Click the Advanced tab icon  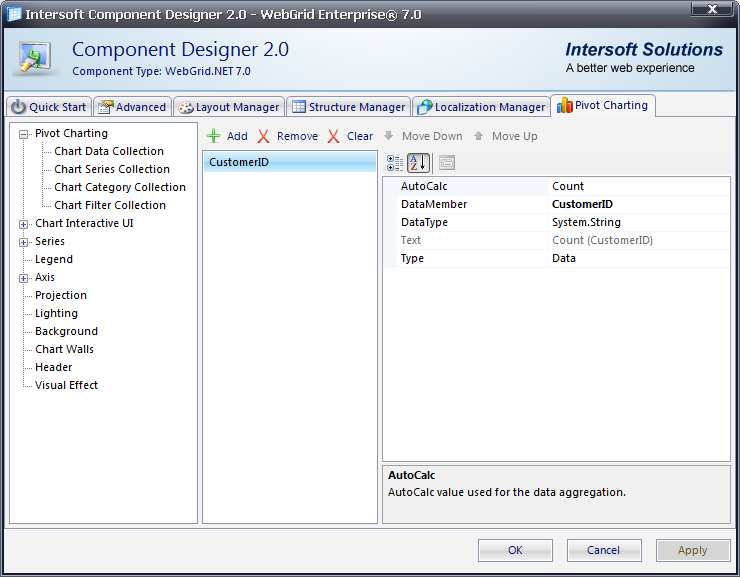pos(106,107)
